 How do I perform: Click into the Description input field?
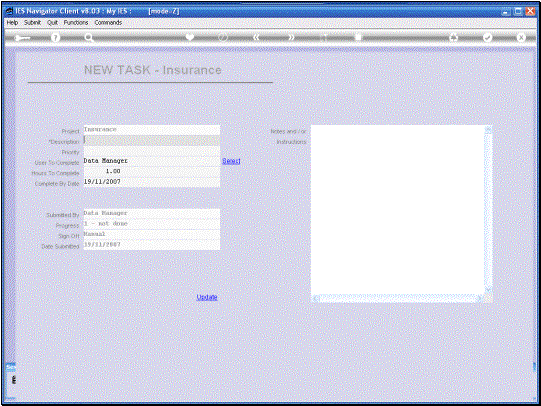pos(151,140)
